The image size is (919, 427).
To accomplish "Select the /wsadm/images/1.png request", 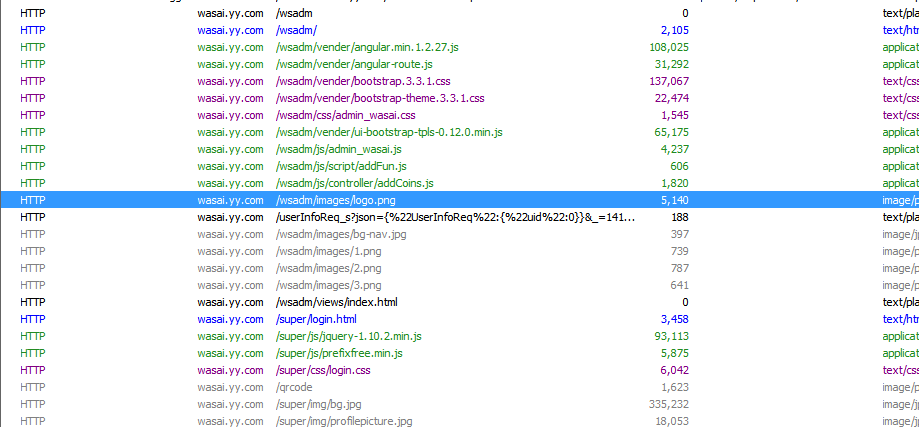I will click(x=460, y=251).
